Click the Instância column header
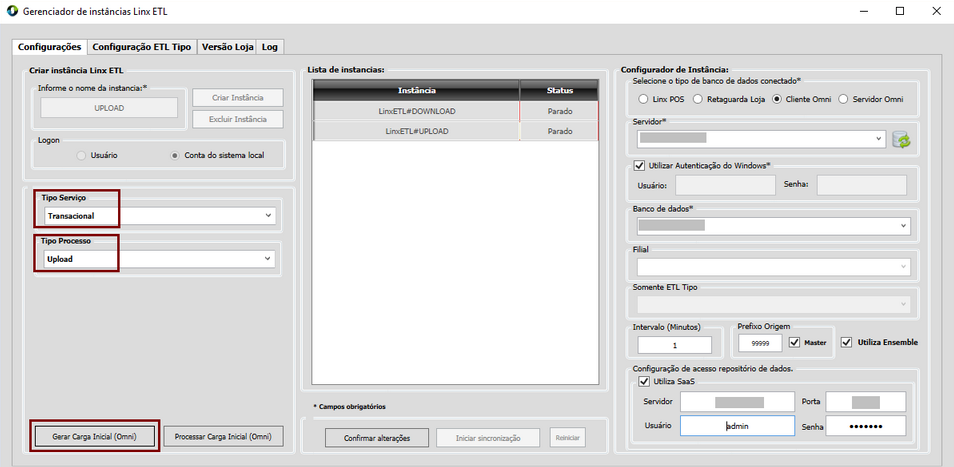This screenshot has width=954, height=467. [x=416, y=91]
